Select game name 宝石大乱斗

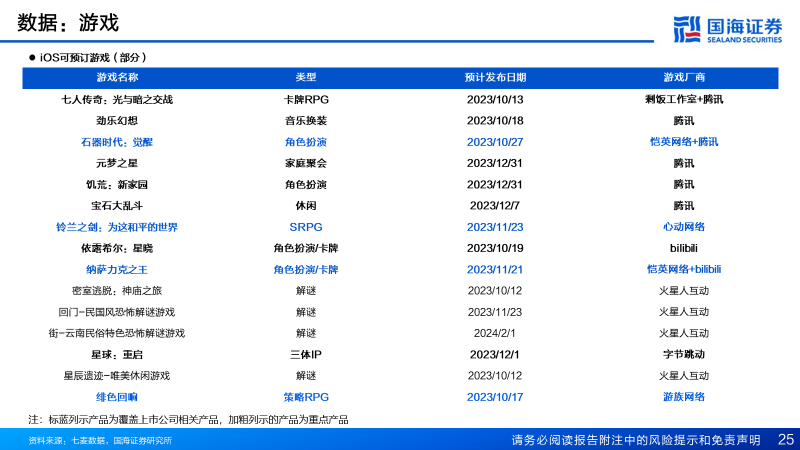[x=117, y=206]
